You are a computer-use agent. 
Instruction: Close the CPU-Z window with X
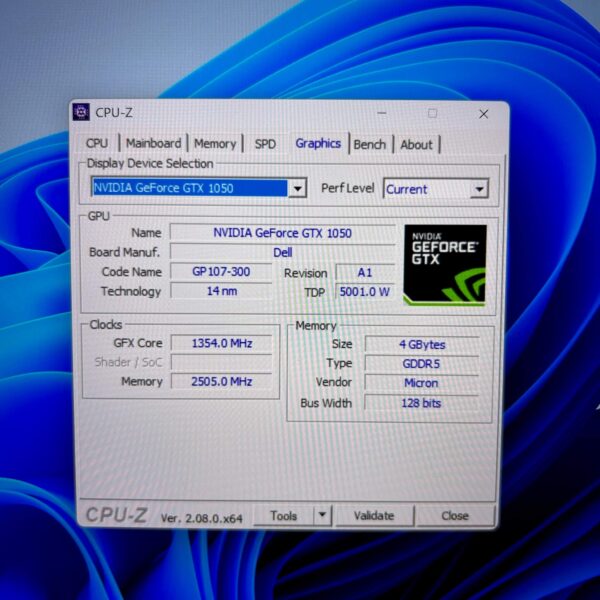484,114
